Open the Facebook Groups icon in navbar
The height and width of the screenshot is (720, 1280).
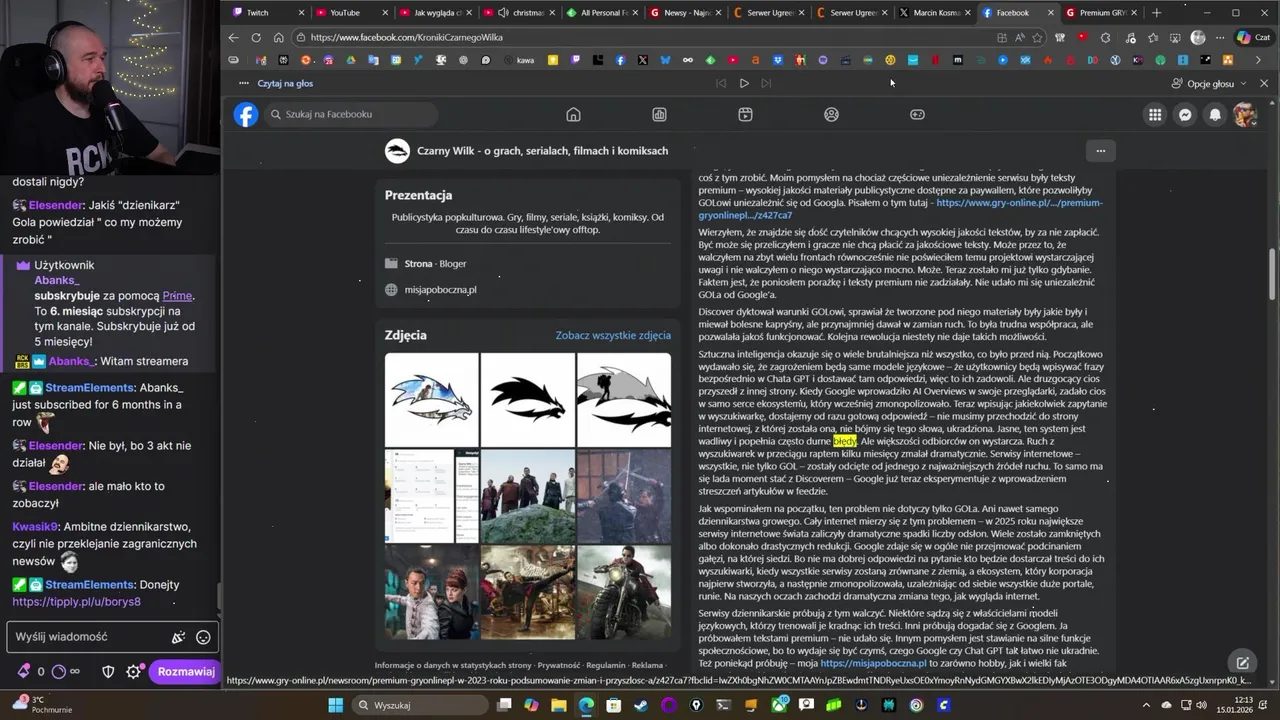click(831, 114)
